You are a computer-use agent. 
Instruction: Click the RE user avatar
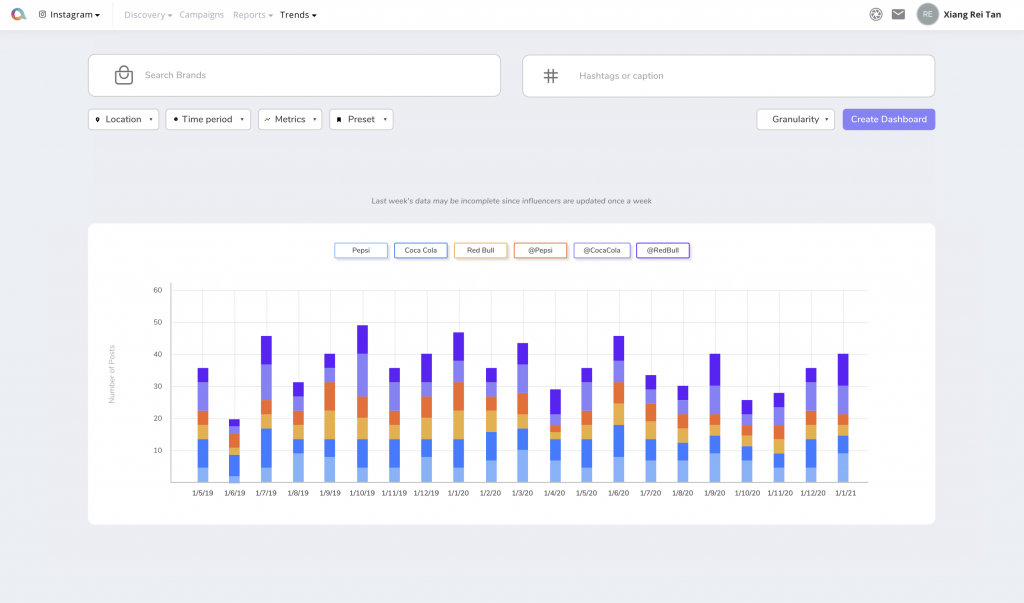point(927,14)
